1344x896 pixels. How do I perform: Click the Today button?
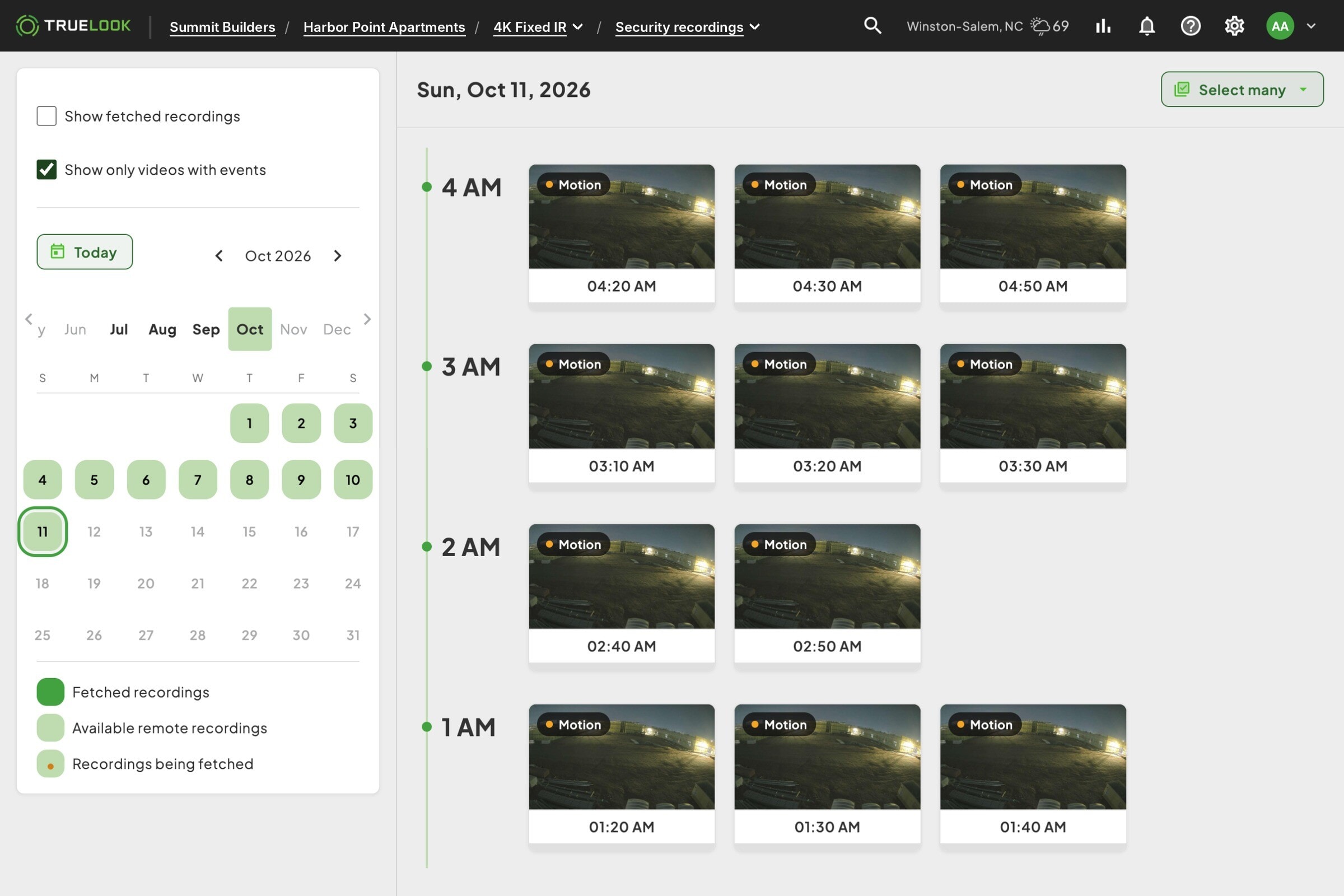(85, 251)
